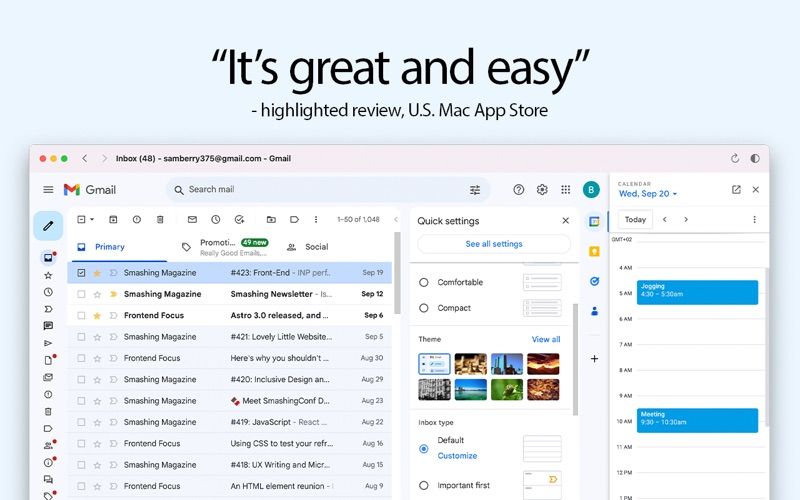Screen dimensions: 800x500
Task: Click the Add to Tasks icon
Action: (239, 219)
